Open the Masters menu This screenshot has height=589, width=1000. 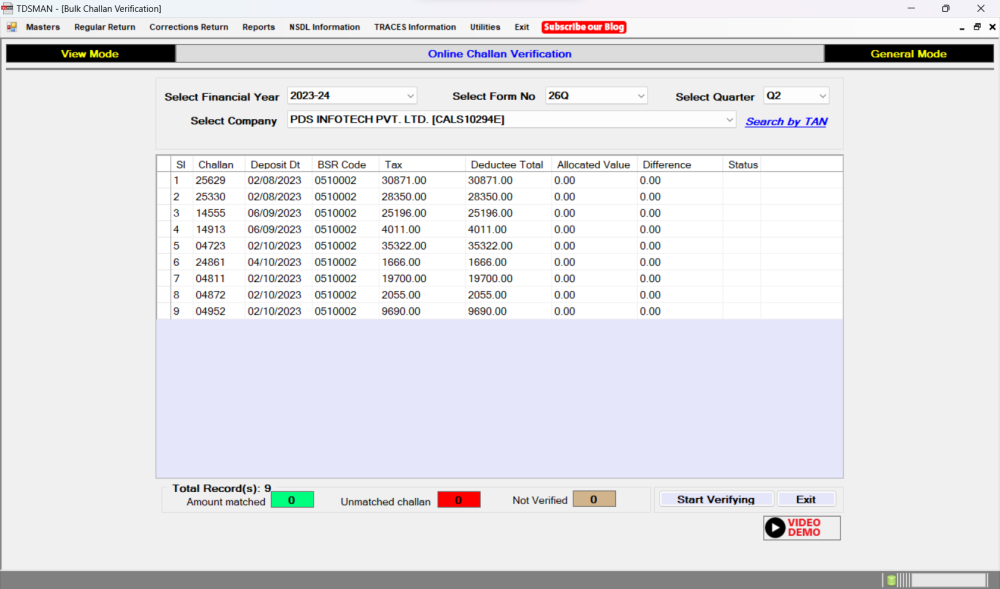(42, 27)
